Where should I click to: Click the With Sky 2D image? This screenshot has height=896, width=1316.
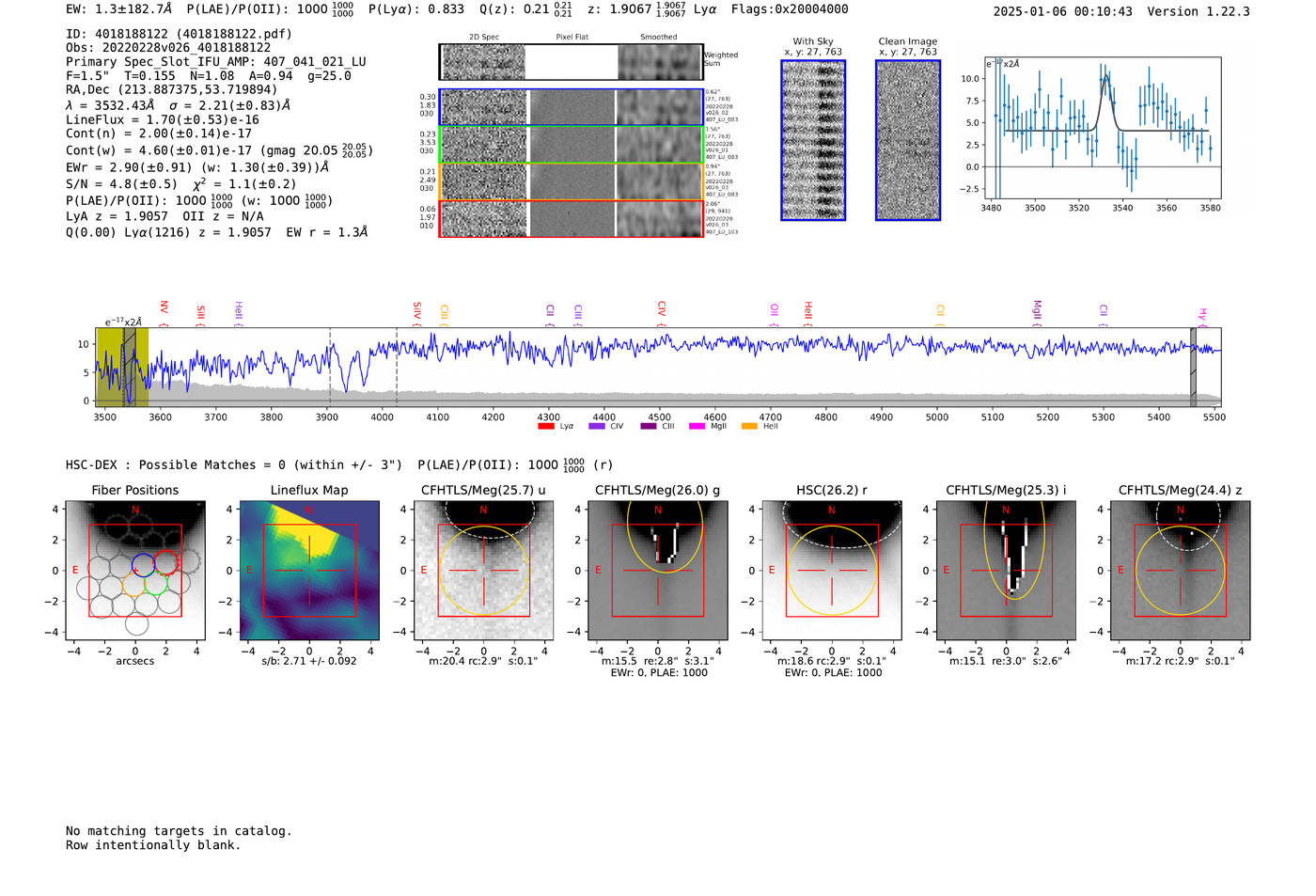[813, 140]
